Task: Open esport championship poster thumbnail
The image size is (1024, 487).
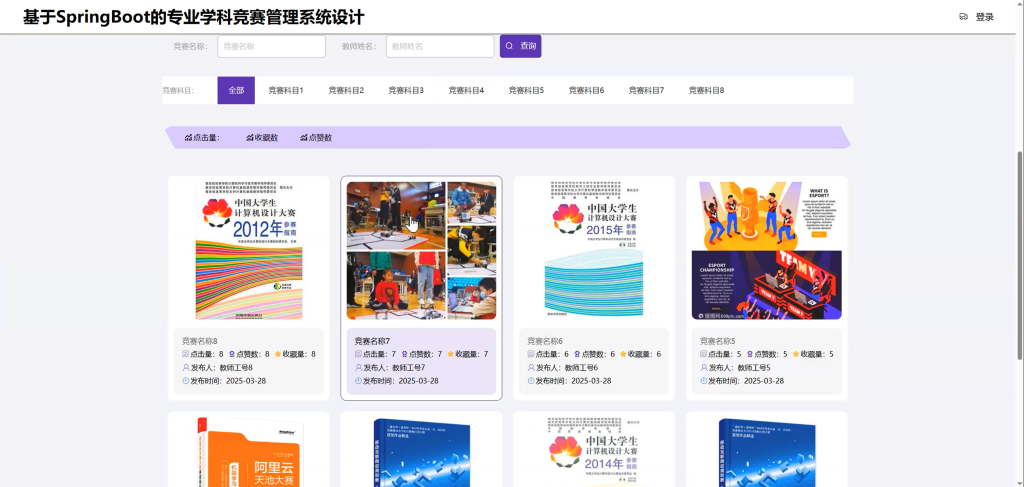Action: [767, 251]
